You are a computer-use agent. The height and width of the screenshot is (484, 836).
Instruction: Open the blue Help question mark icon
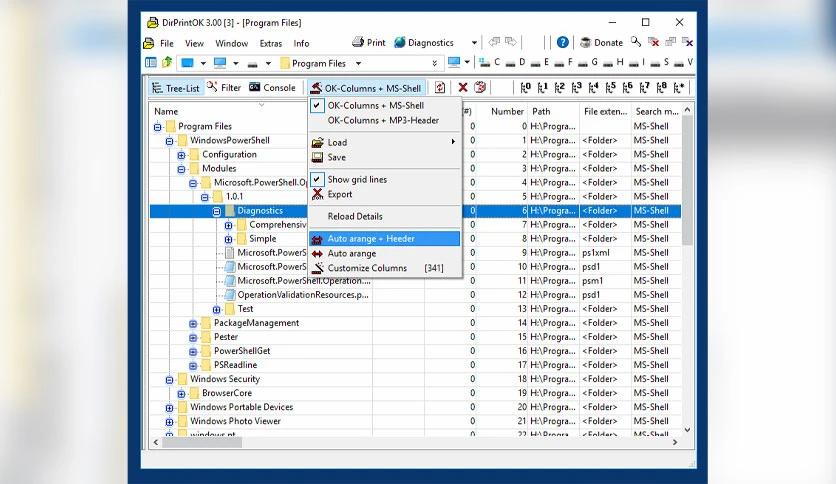coord(562,42)
